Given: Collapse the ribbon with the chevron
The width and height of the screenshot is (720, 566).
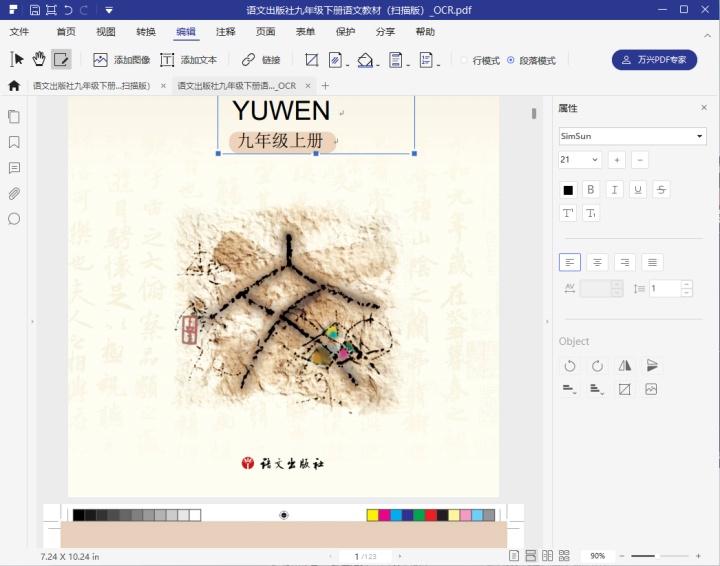Looking at the screenshot, I should point(707,35).
